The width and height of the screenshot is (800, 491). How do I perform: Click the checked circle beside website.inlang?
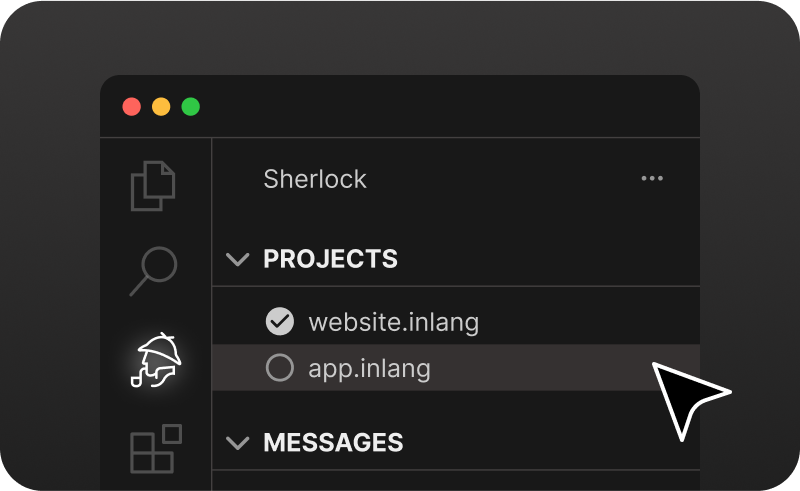coord(279,322)
